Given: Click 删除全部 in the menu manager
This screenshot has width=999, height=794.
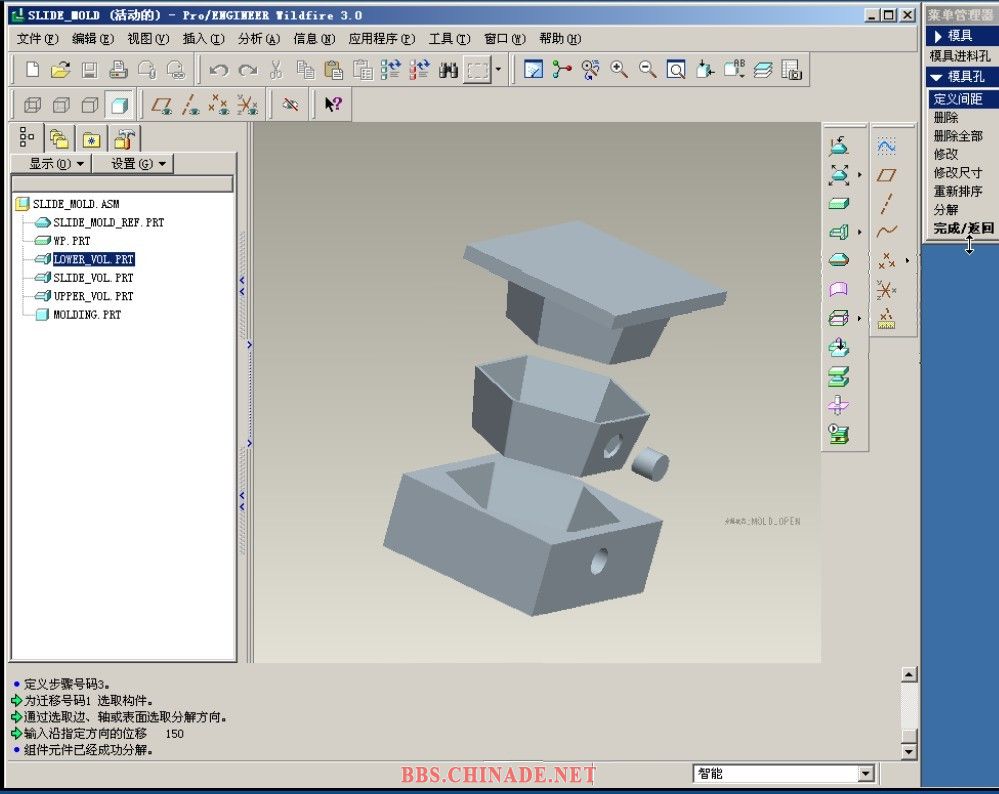Looking at the screenshot, I should click(x=957, y=136).
